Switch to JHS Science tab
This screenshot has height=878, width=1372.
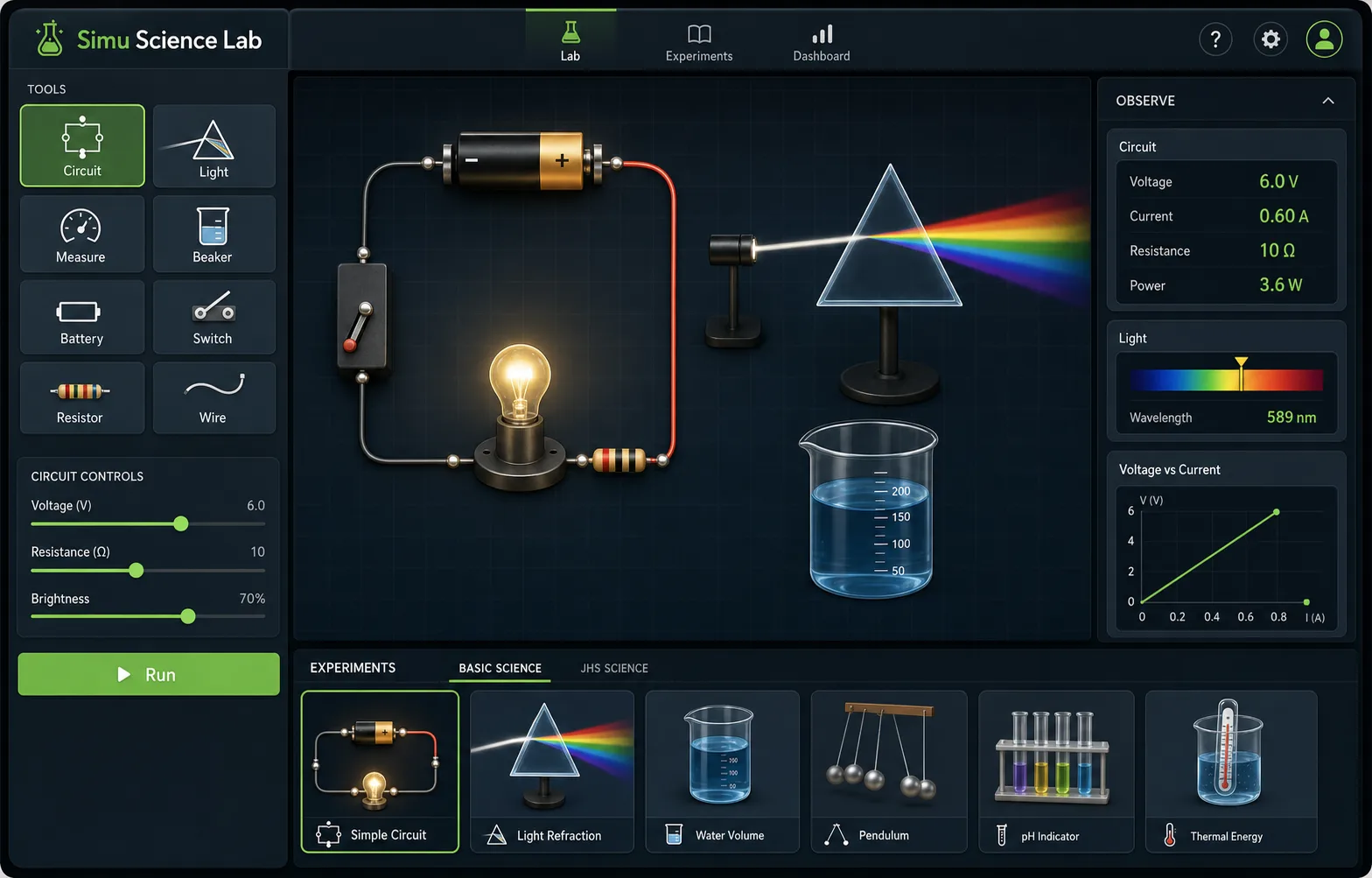point(614,668)
